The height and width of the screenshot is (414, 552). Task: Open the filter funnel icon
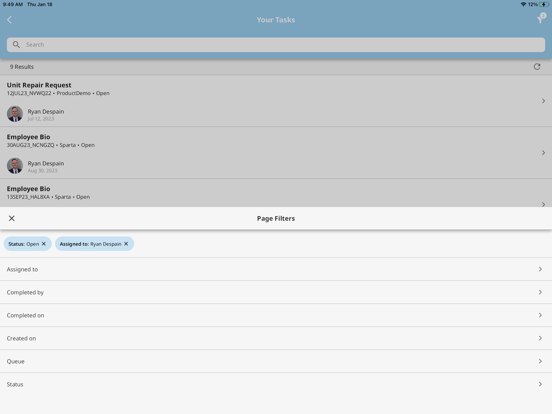coord(541,19)
